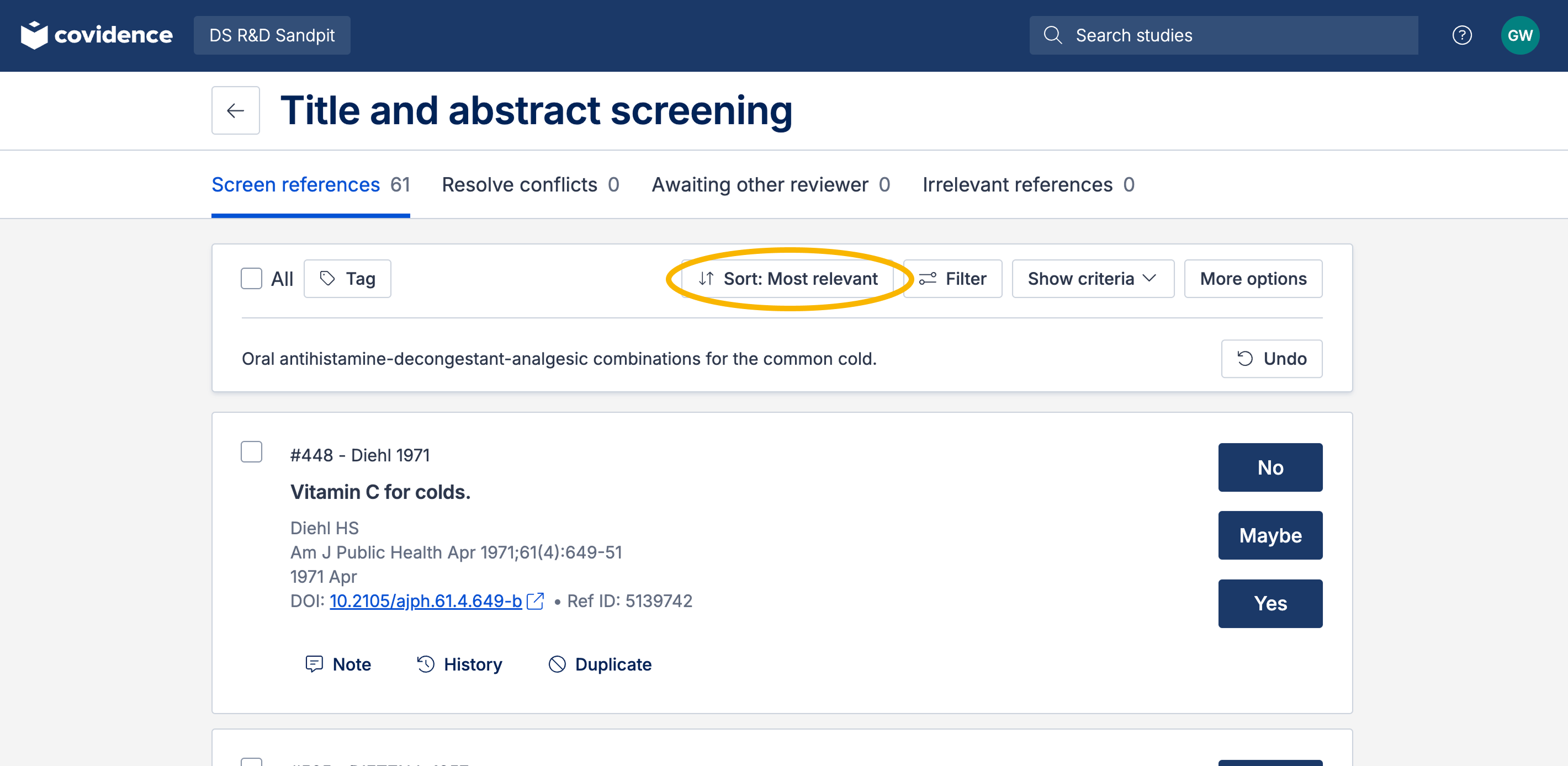
Task: Open the Irrelevant references tab
Action: coord(1027,184)
